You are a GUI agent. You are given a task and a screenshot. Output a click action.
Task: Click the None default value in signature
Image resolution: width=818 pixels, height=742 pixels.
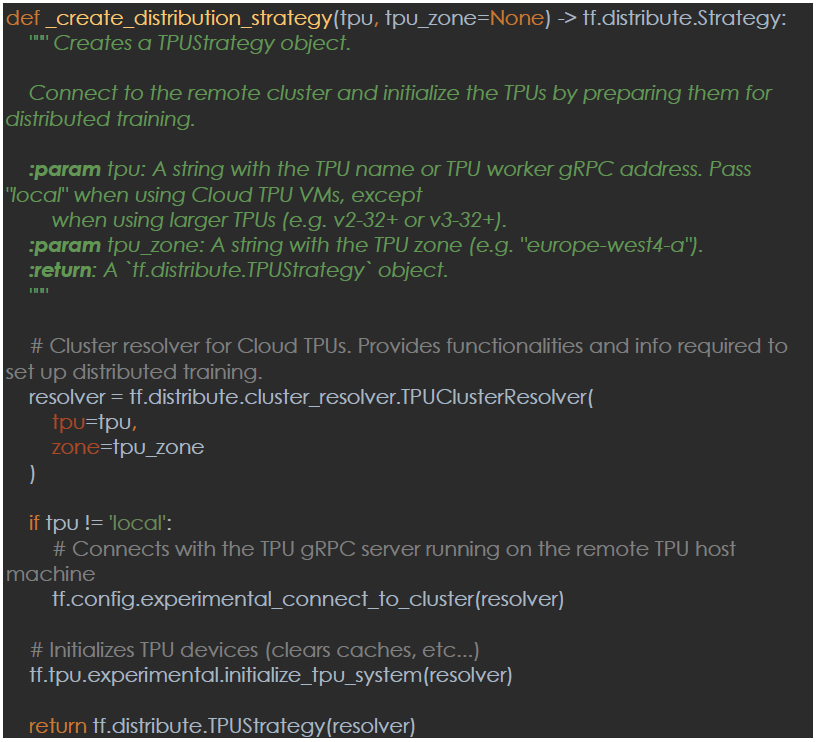[x=517, y=20]
